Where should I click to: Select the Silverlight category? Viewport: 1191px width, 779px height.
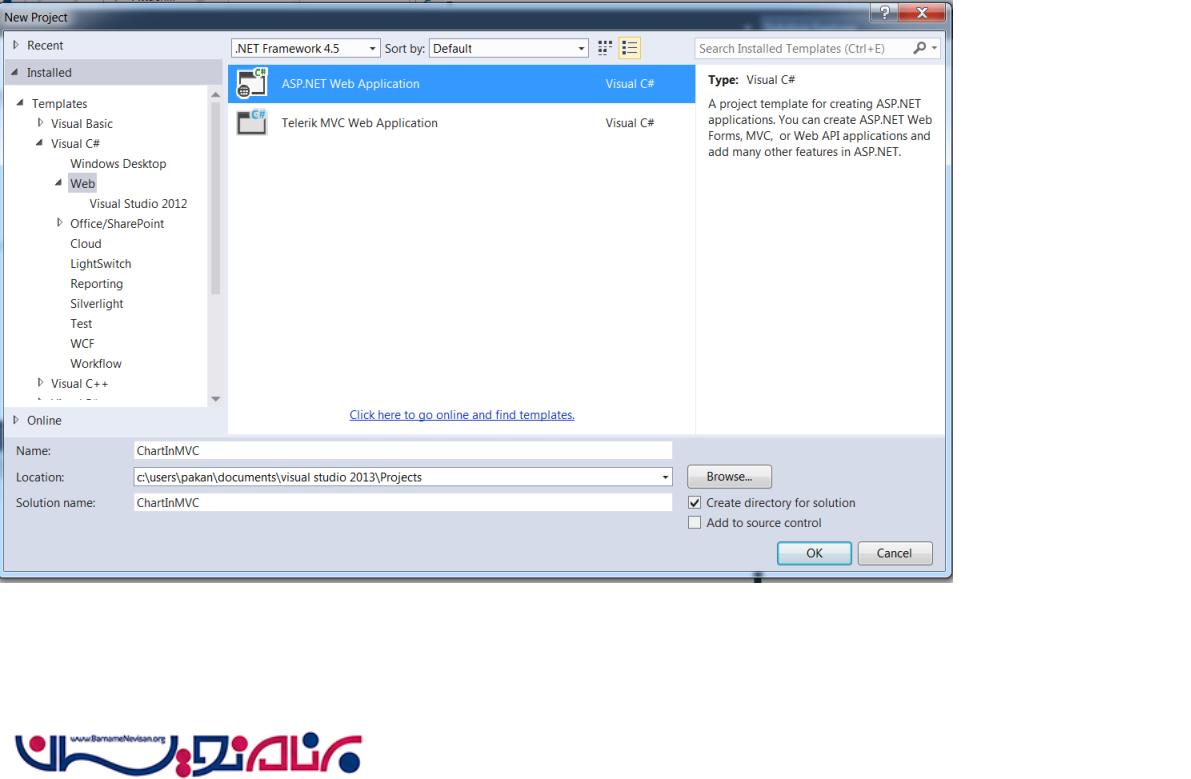tap(96, 304)
